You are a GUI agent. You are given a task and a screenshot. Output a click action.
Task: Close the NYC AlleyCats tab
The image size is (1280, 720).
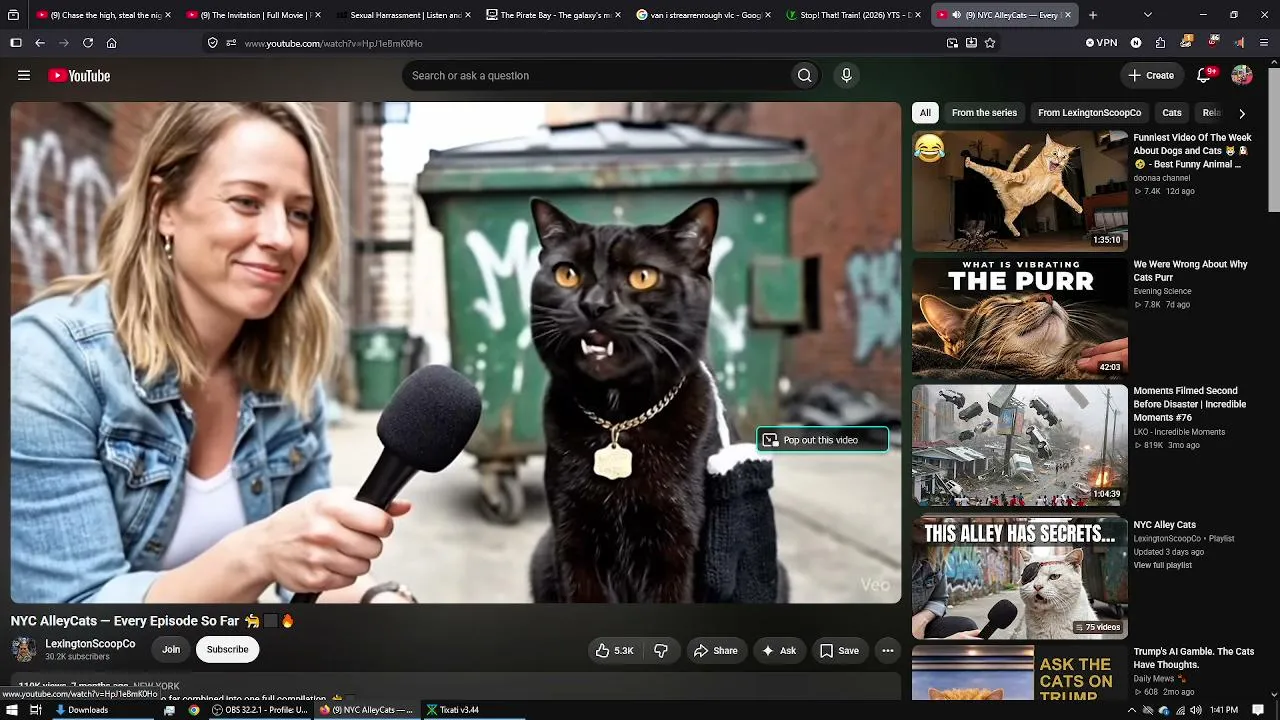(1068, 15)
